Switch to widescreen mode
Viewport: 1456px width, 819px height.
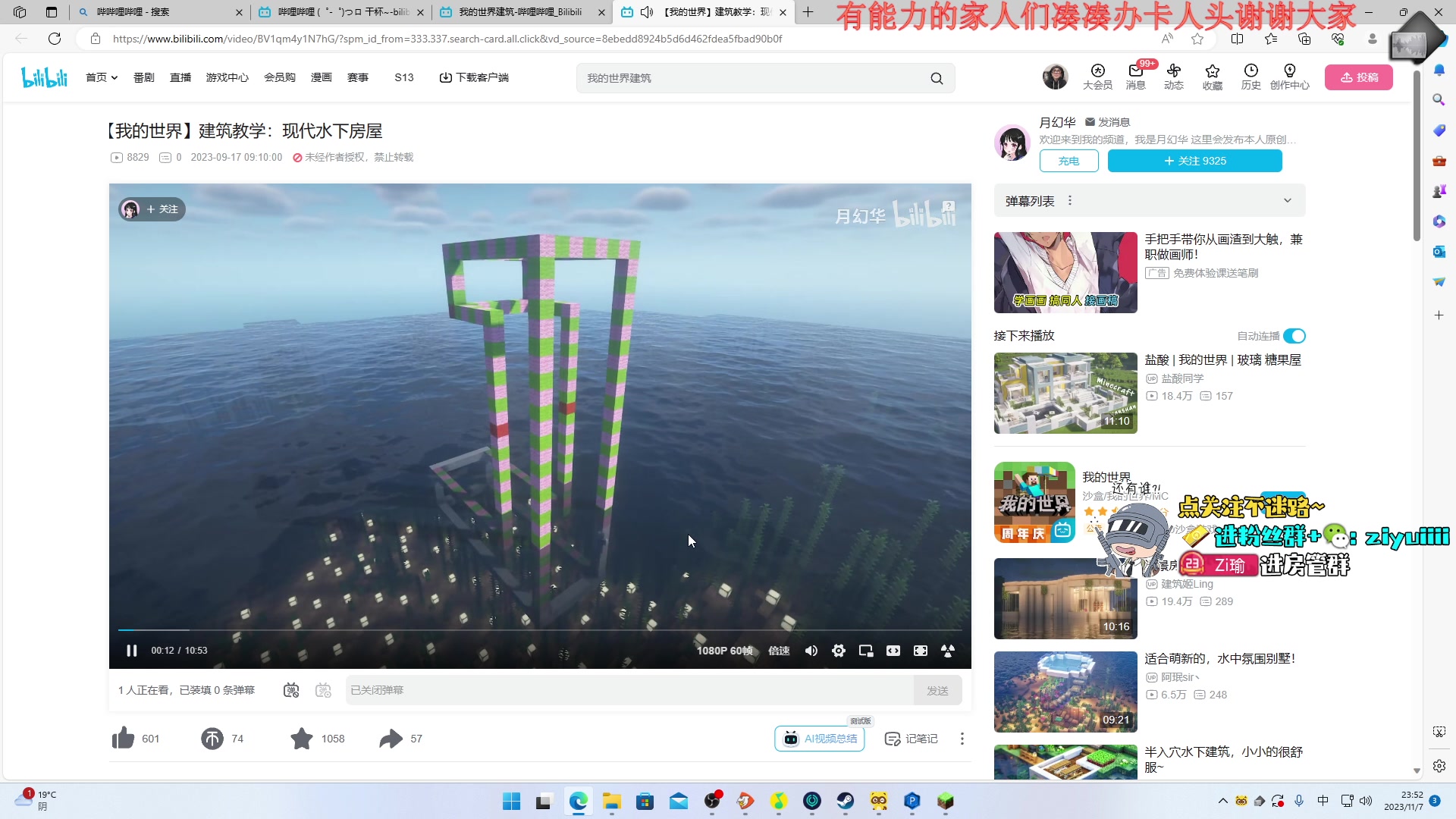[893, 651]
